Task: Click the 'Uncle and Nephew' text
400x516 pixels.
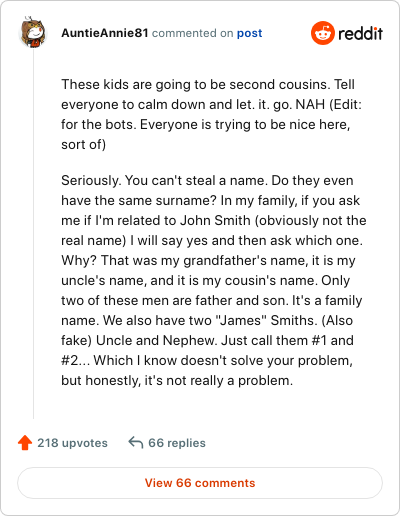Action: coord(156,340)
